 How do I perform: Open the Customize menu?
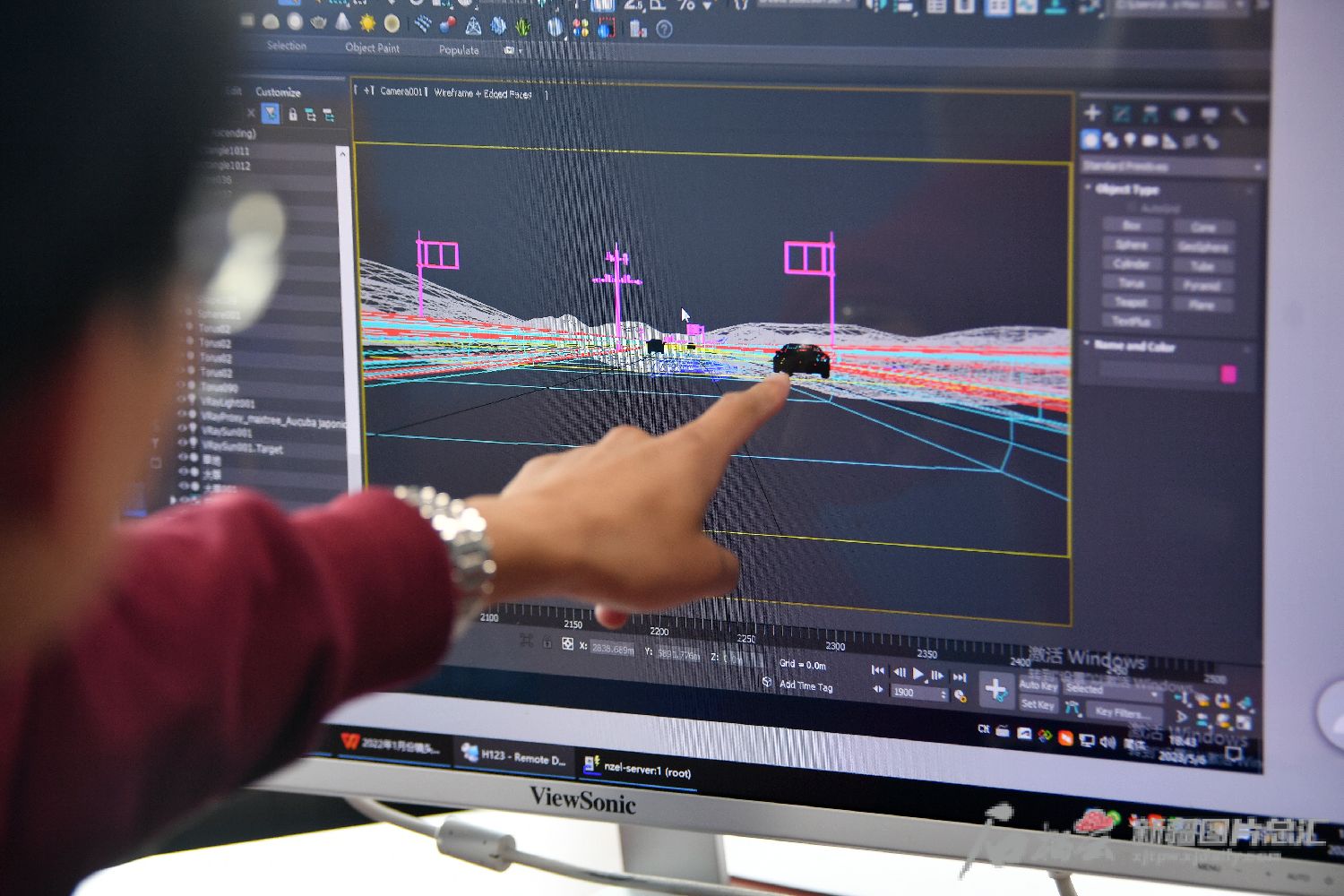click(x=278, y=91)
